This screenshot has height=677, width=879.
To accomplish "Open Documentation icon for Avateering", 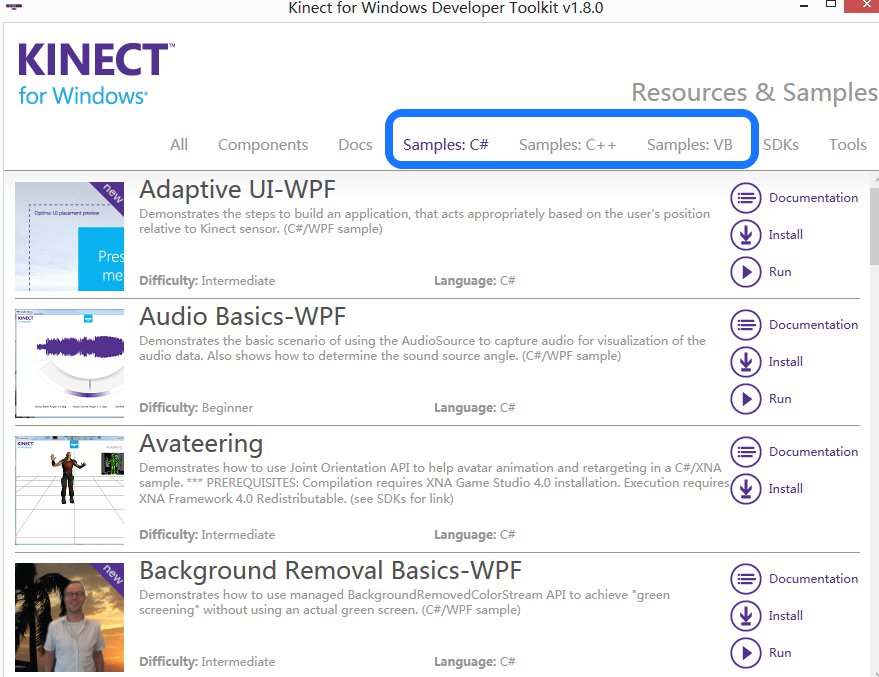I will point(746,452).
